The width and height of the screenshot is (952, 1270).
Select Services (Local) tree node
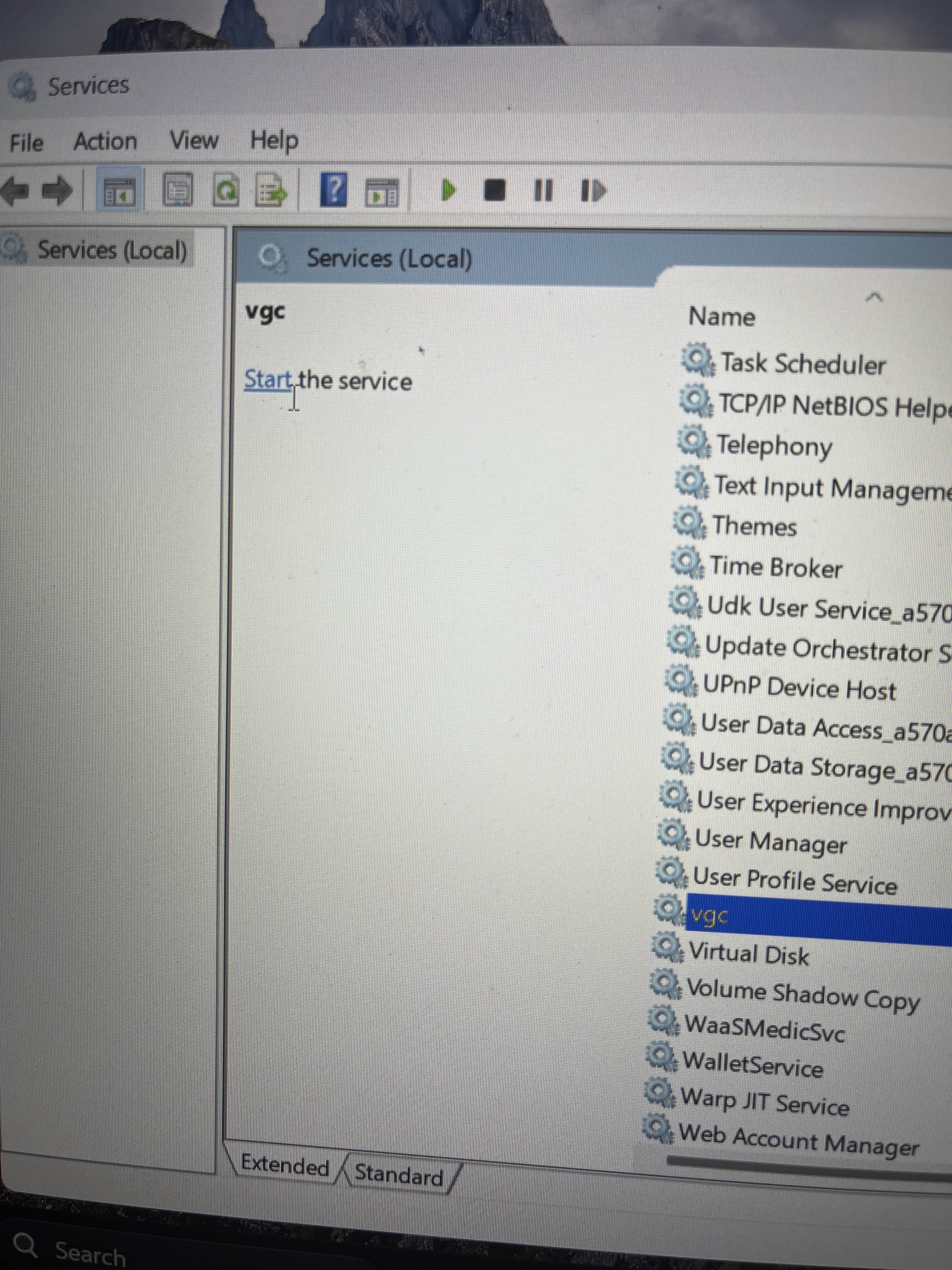[x=112, y=251]
